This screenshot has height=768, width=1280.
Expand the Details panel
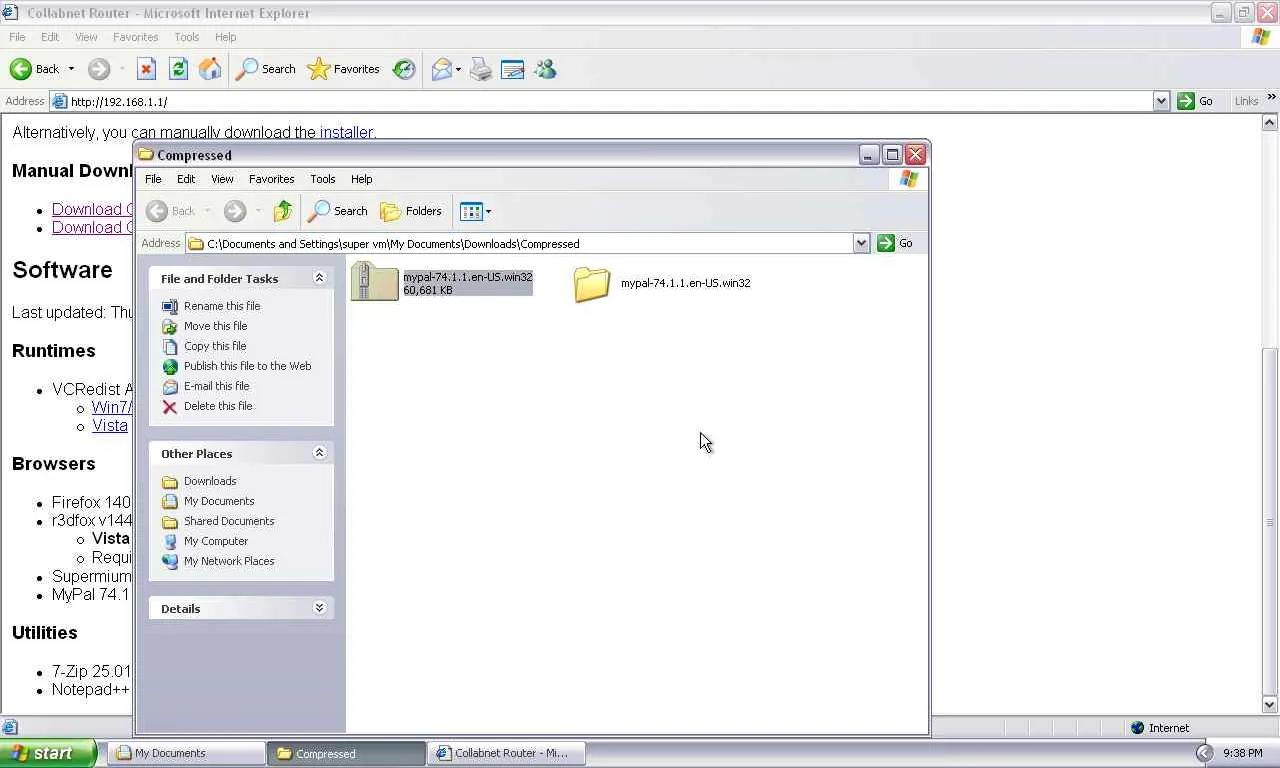tap(320, 608)
